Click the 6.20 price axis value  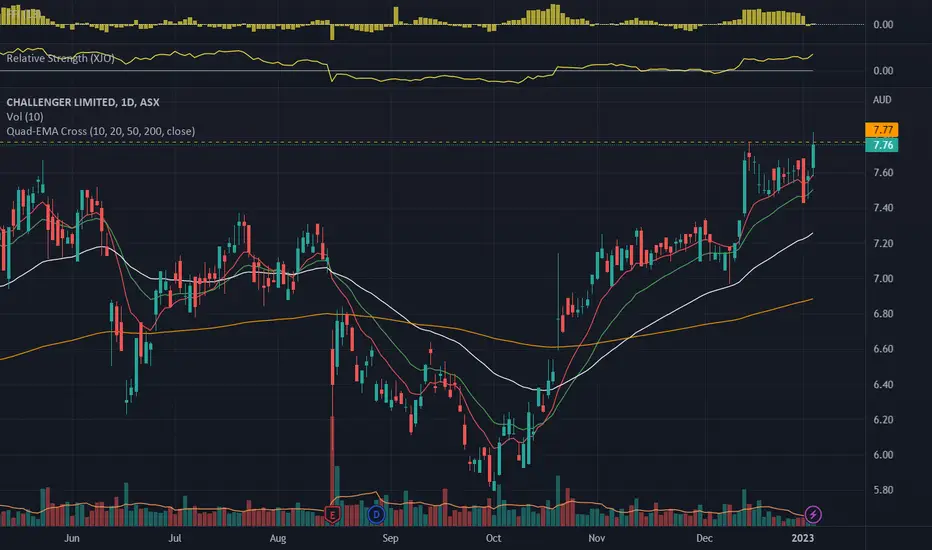point(883,420)
